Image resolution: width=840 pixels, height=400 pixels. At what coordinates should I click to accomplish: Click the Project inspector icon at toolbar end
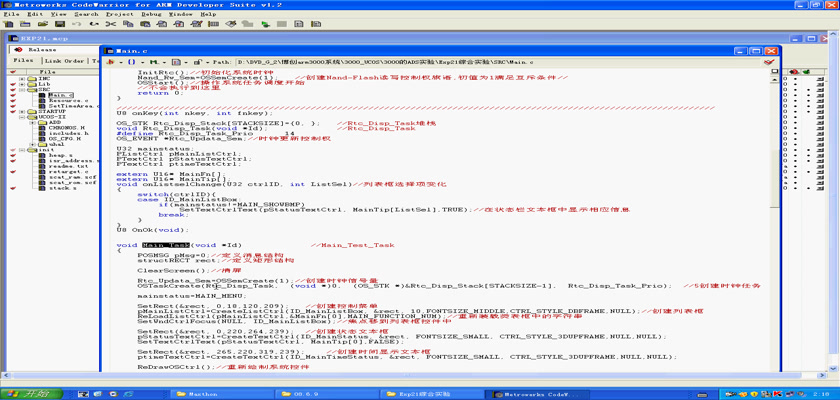point(317,24)
